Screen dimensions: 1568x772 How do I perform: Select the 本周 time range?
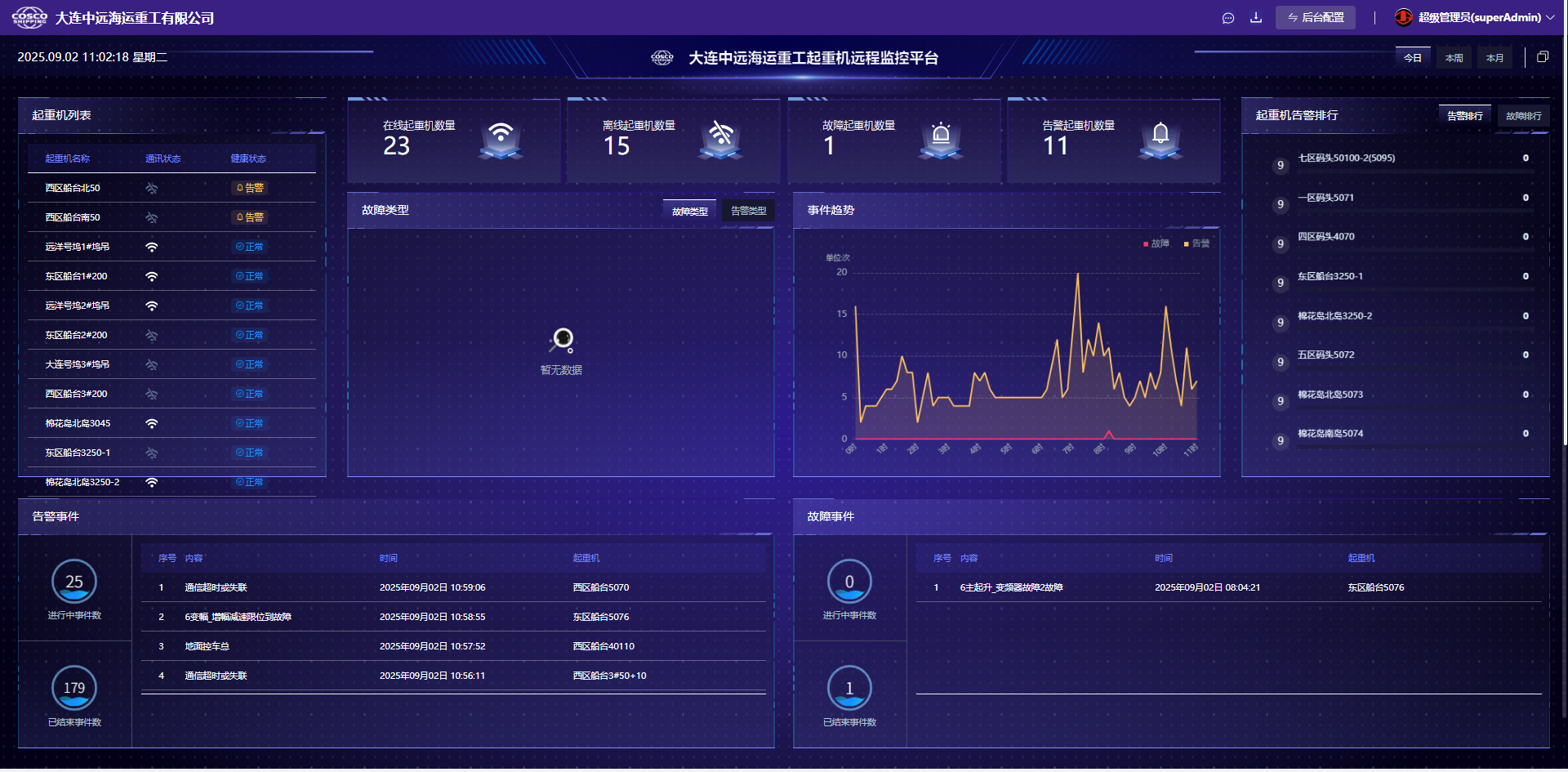pyautogui.click(x=1454, y=58)
